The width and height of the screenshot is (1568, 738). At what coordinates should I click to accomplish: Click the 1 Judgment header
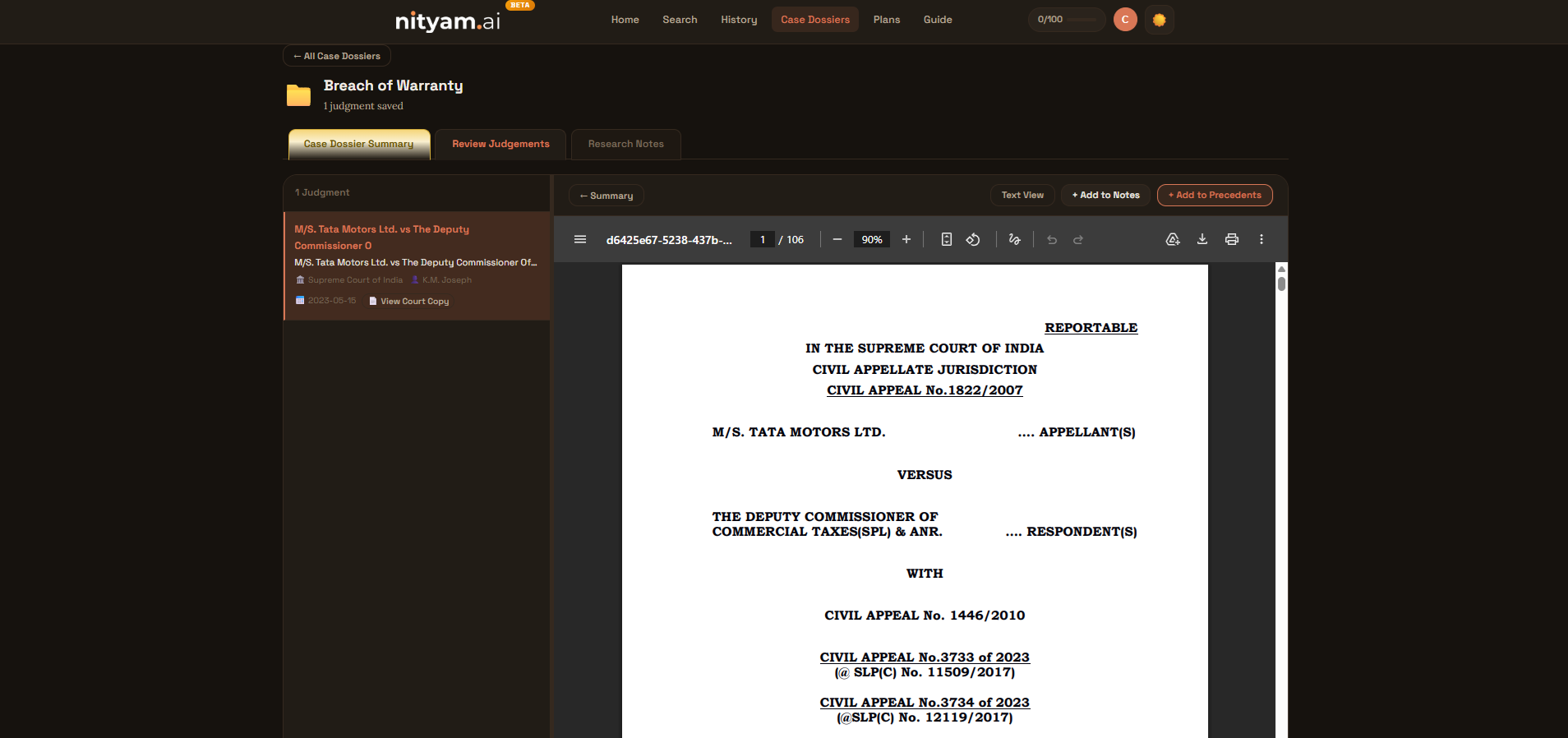[322, 192]
